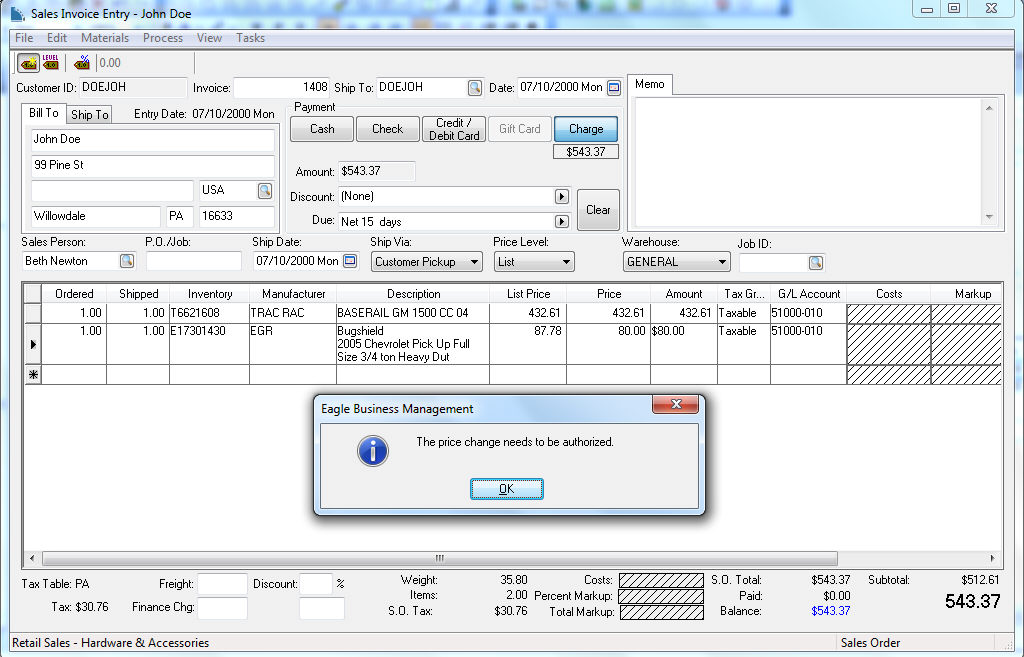Open the Materials menu
Image resolution: width=1024 pixels, height=657 pixels.
click(105, 38)
